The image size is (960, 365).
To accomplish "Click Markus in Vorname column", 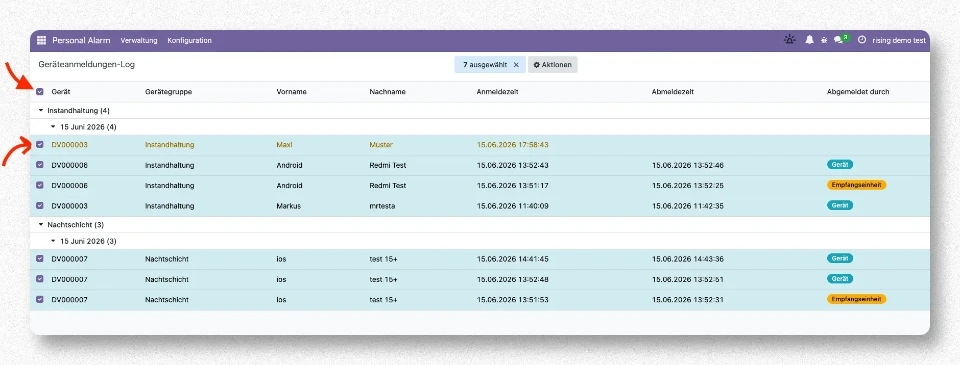I will point(289,206).
